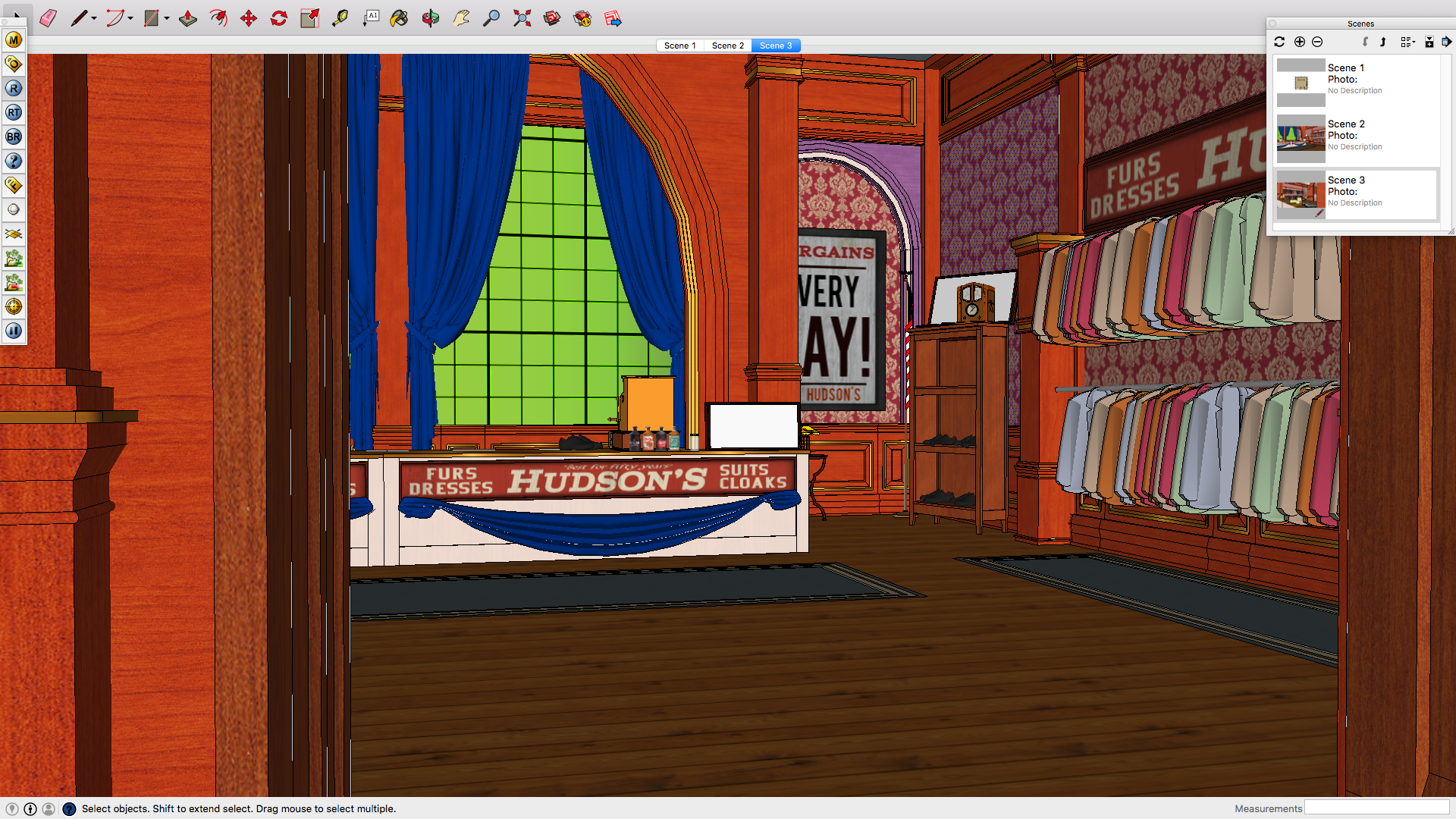Open the line tool dropdown arrow
This screenshot has width=1456, height=819.
[x=94, y=19]
